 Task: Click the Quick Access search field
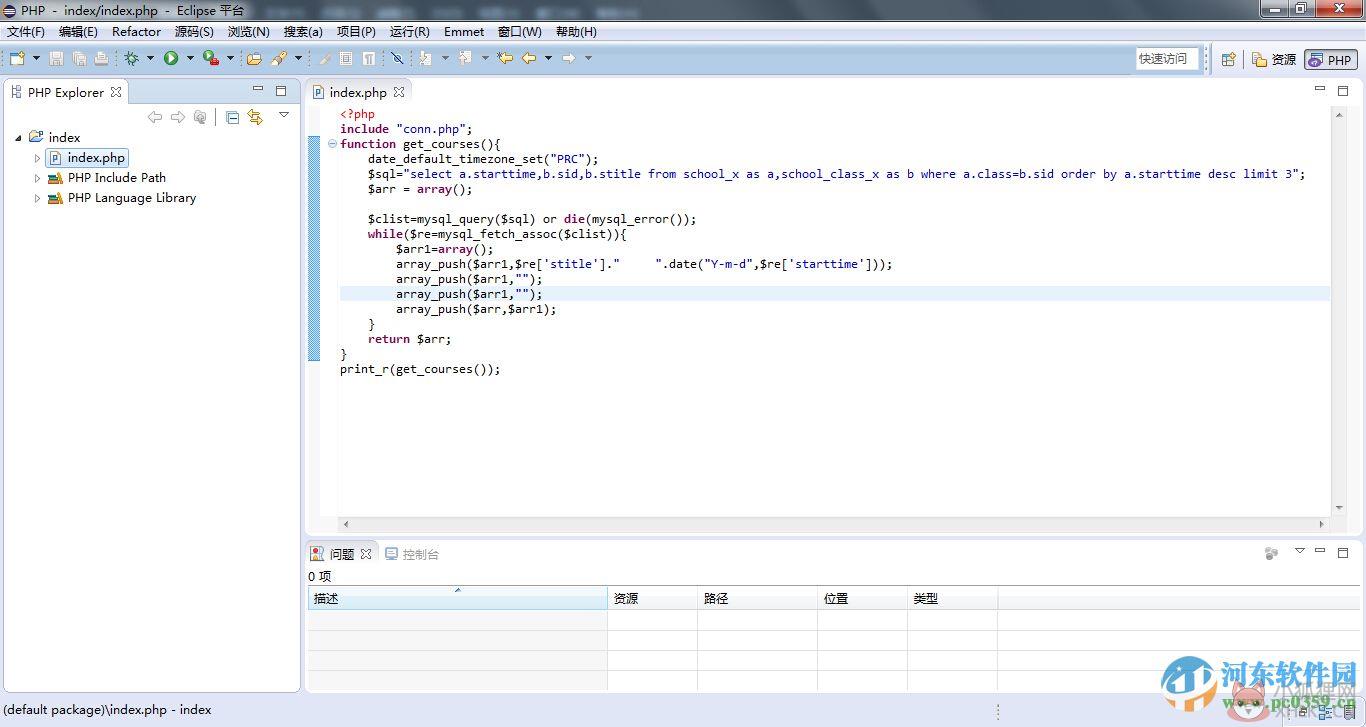pos(1166,59)
